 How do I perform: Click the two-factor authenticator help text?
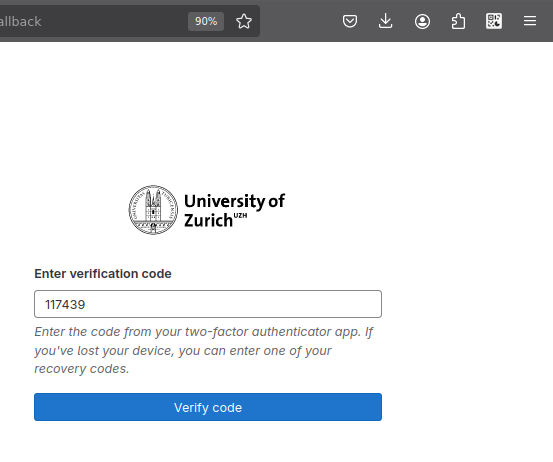203,350
